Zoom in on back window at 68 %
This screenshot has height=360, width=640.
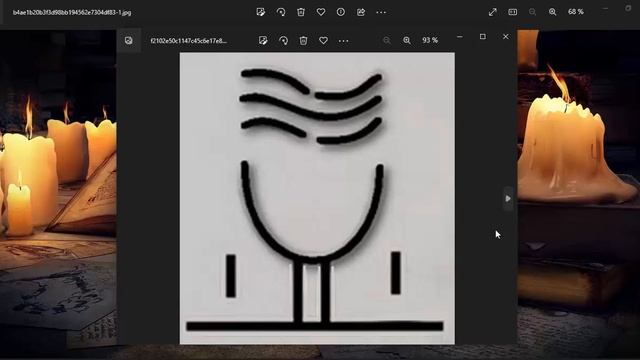click(x=552, y=12)
